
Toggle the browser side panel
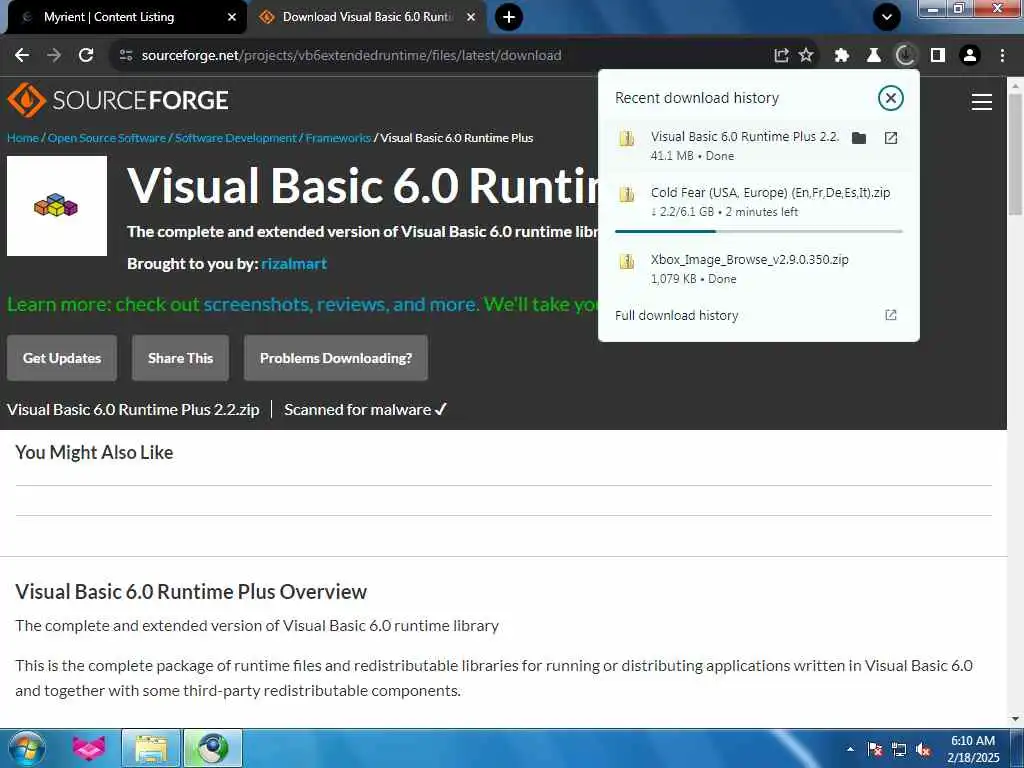(x=938, y=56)
